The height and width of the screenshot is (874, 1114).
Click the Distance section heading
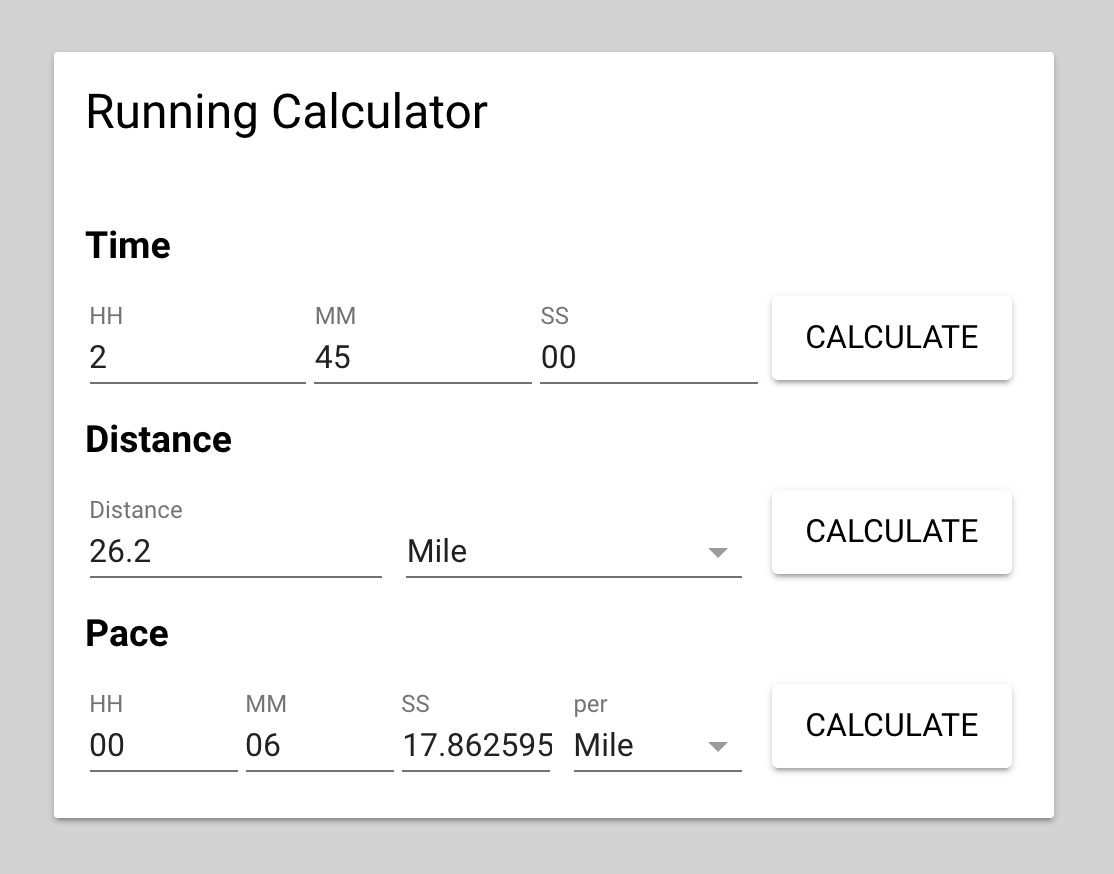[159, 439]
